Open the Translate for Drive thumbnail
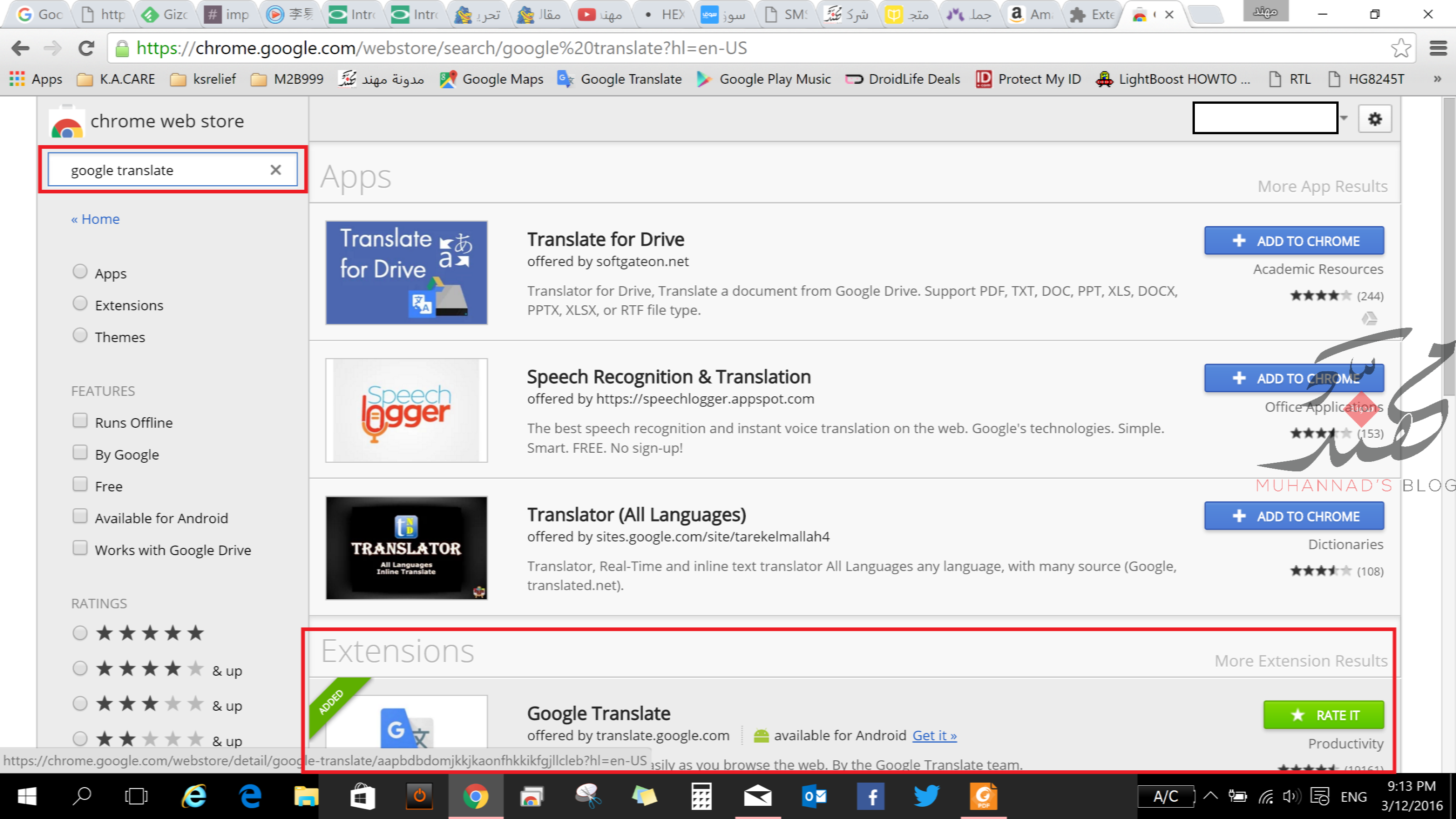 406,273
